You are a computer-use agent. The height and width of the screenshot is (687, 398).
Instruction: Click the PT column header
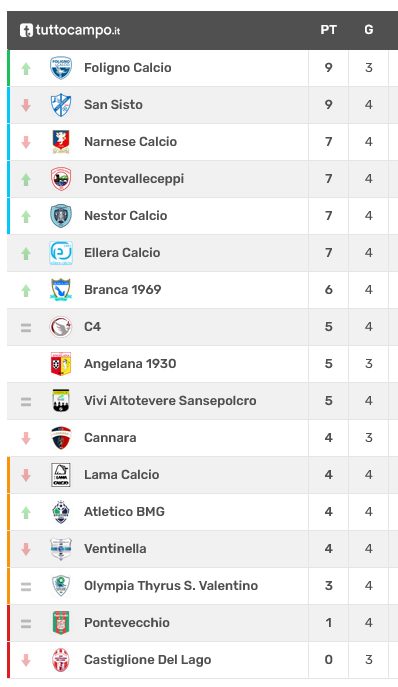(x=328, y=30)
